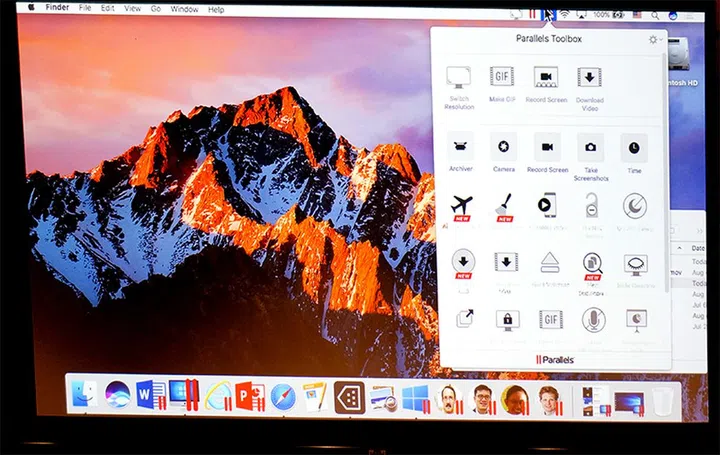Open the Go menu

point(156,9)
